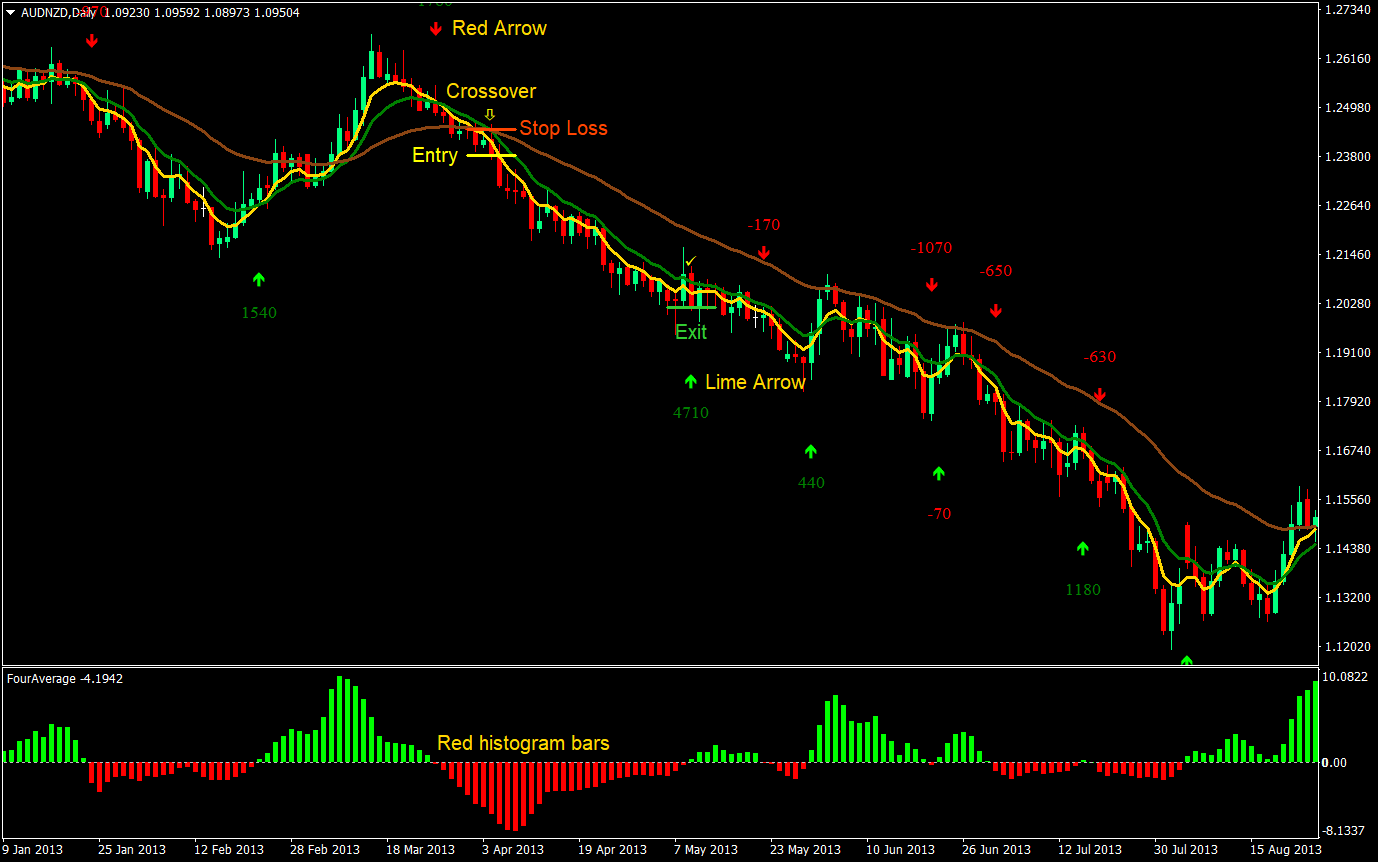Image resolution: width=1378 pixels, height=862 pixels.
Task: Click the 15 Aug 2013 date label
Action: (1286, 849)
